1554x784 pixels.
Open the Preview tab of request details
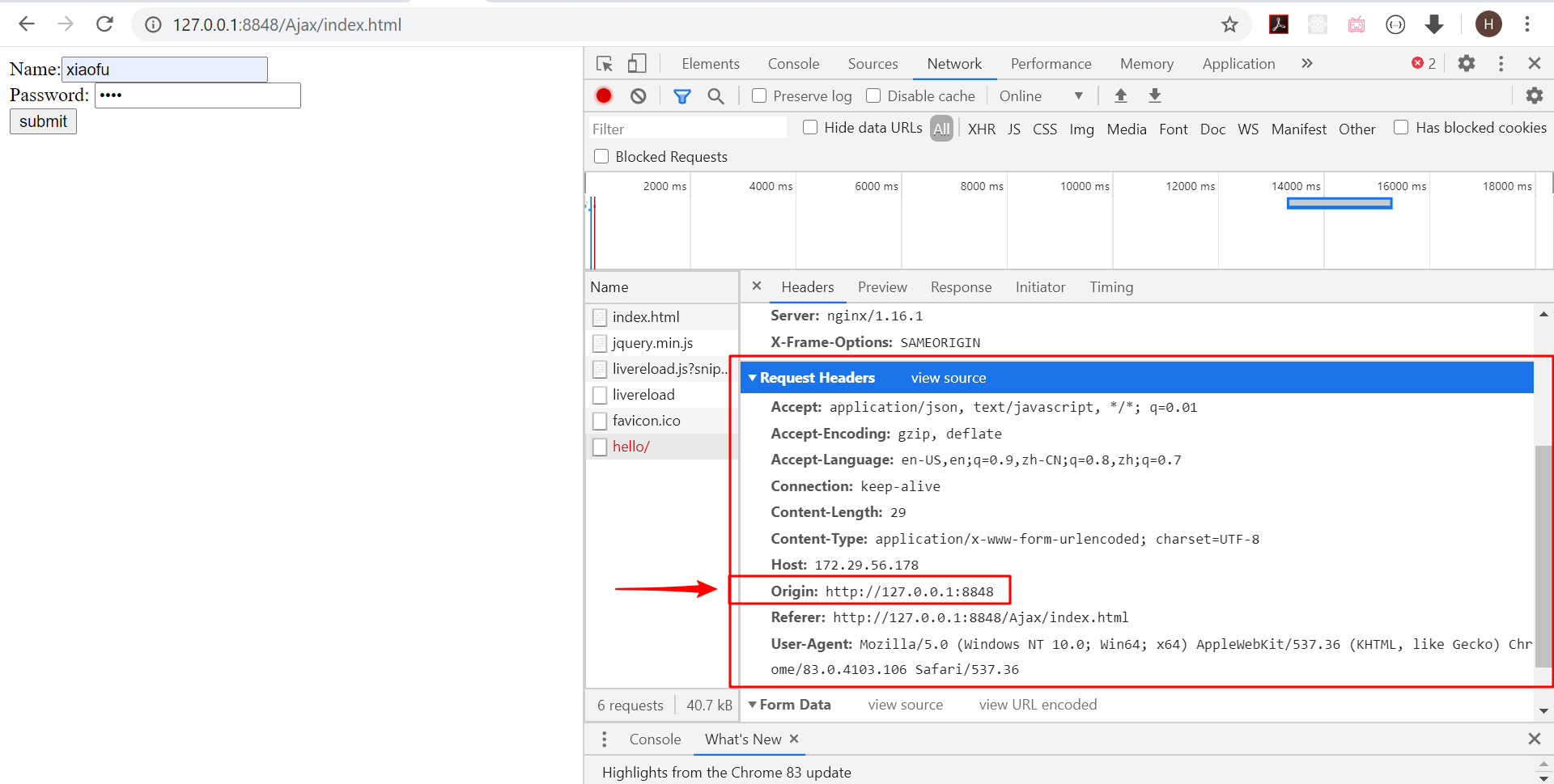pos(882,287)
